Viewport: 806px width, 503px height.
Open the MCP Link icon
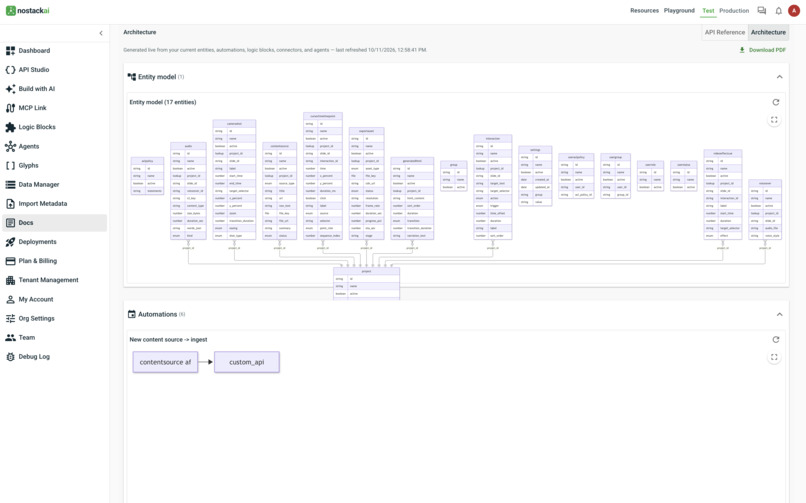point(10,108)
